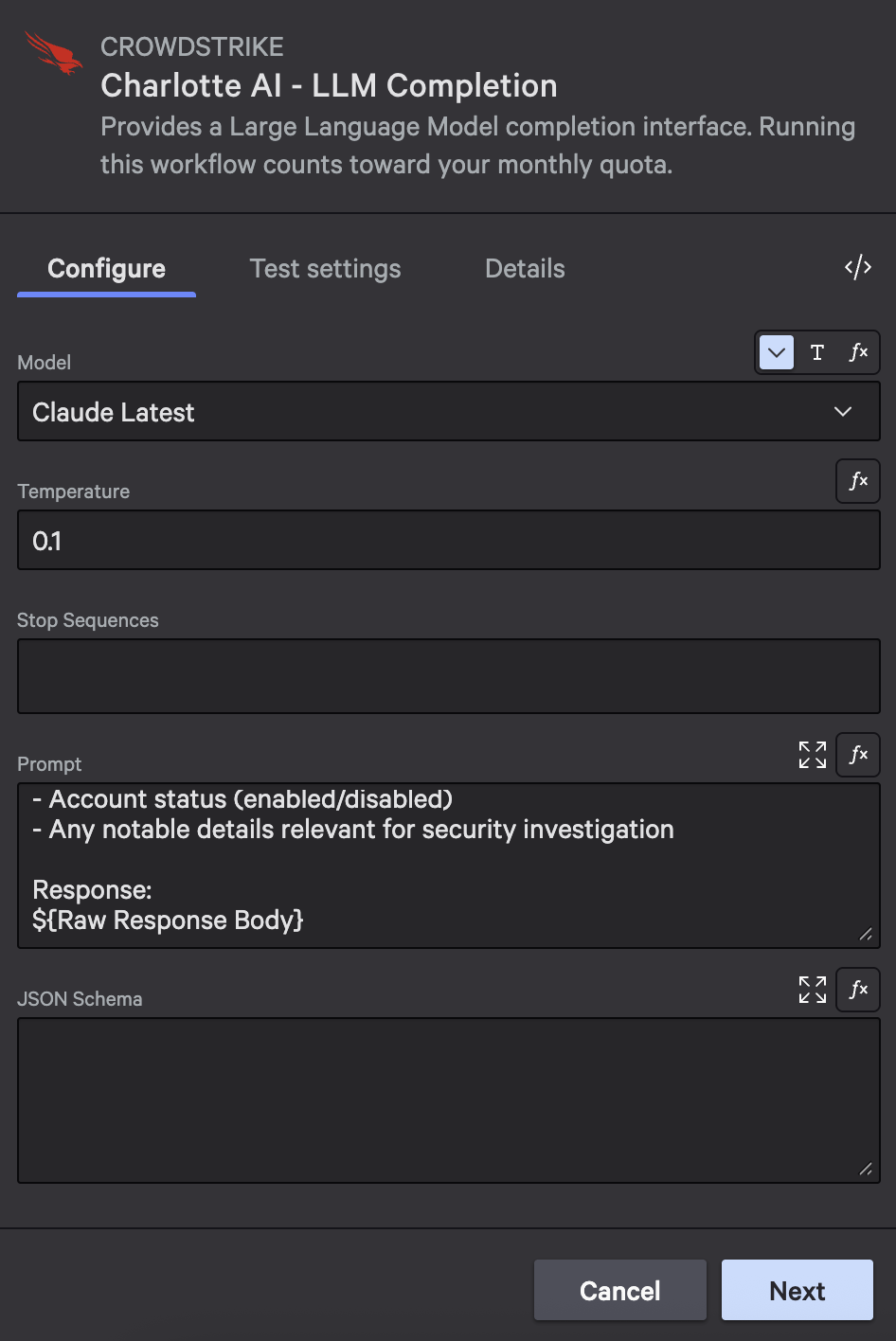
Task: Expand the JSON Schema editor
Action: click(x=813, y=990)
